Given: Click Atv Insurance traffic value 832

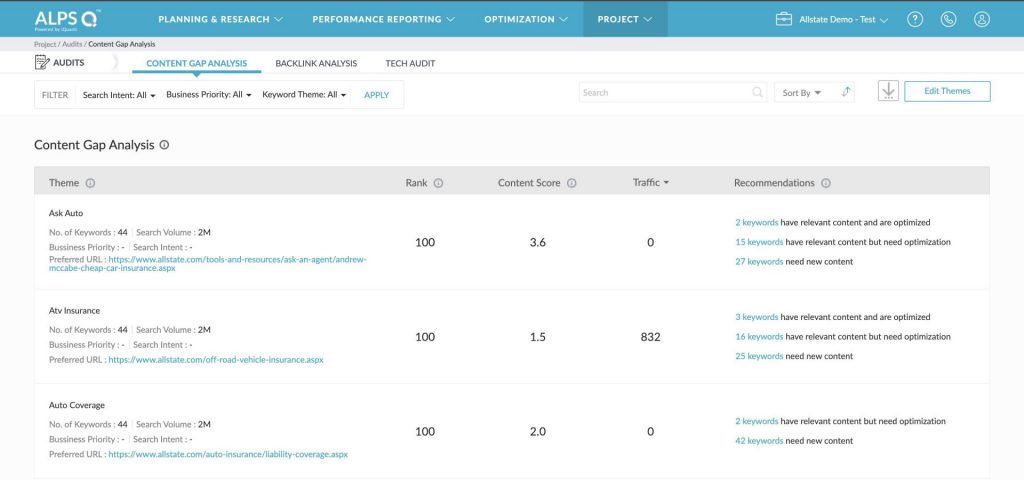Looking at the screenshot, I should tap(650, 337).
